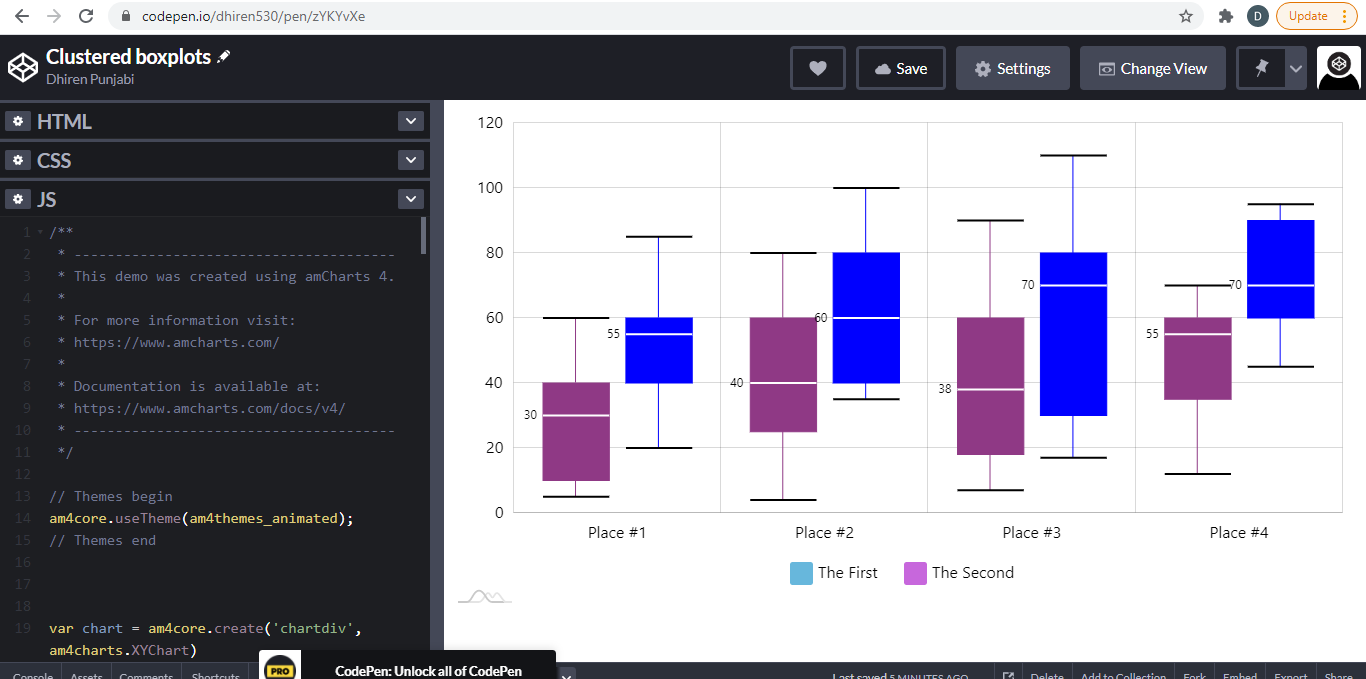This screenshot has width=1366, height=679.
Task: Open the JS panel gear settings icon
Action: point(18,198)
